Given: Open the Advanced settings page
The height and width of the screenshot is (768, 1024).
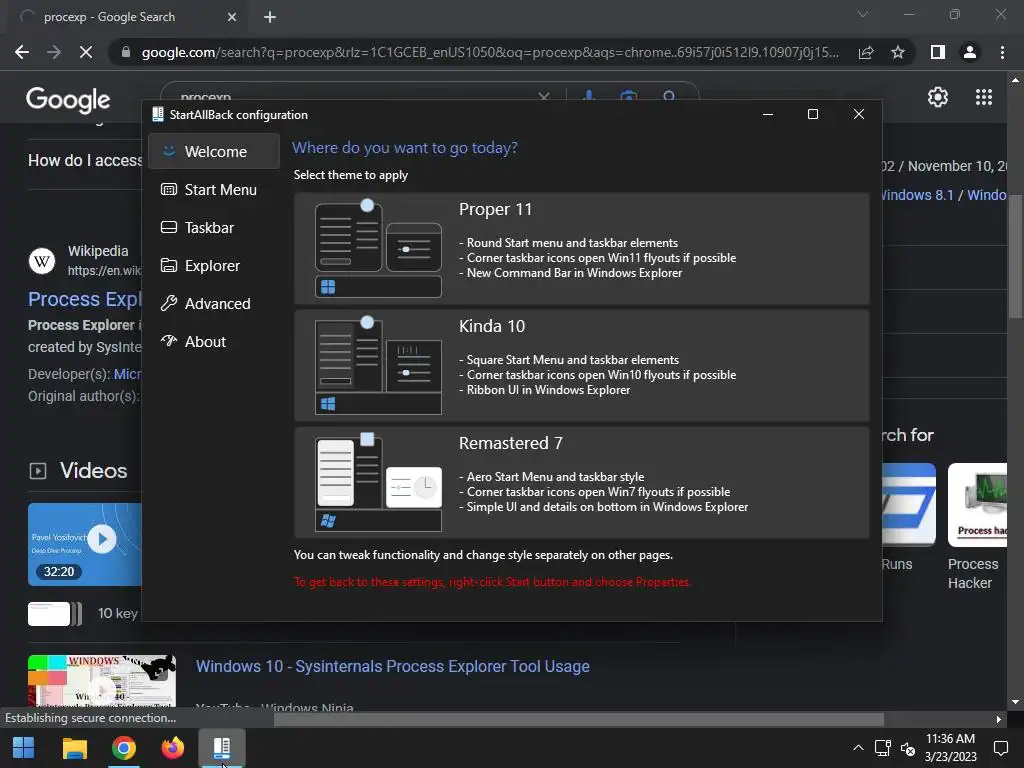Looking at the screenshot, I should (x=214, y=304).
